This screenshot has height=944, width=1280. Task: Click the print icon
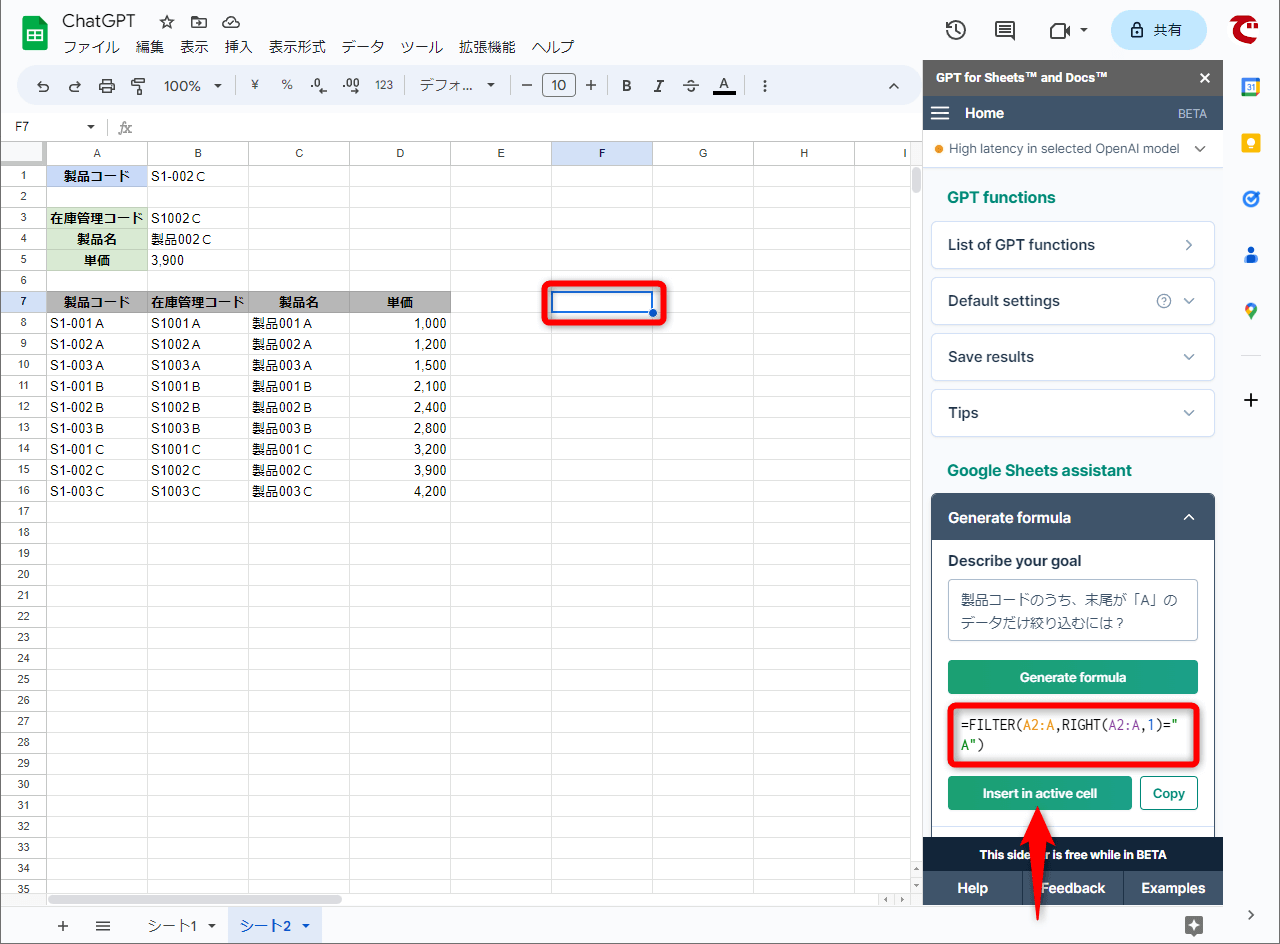[x=107, y=86]
